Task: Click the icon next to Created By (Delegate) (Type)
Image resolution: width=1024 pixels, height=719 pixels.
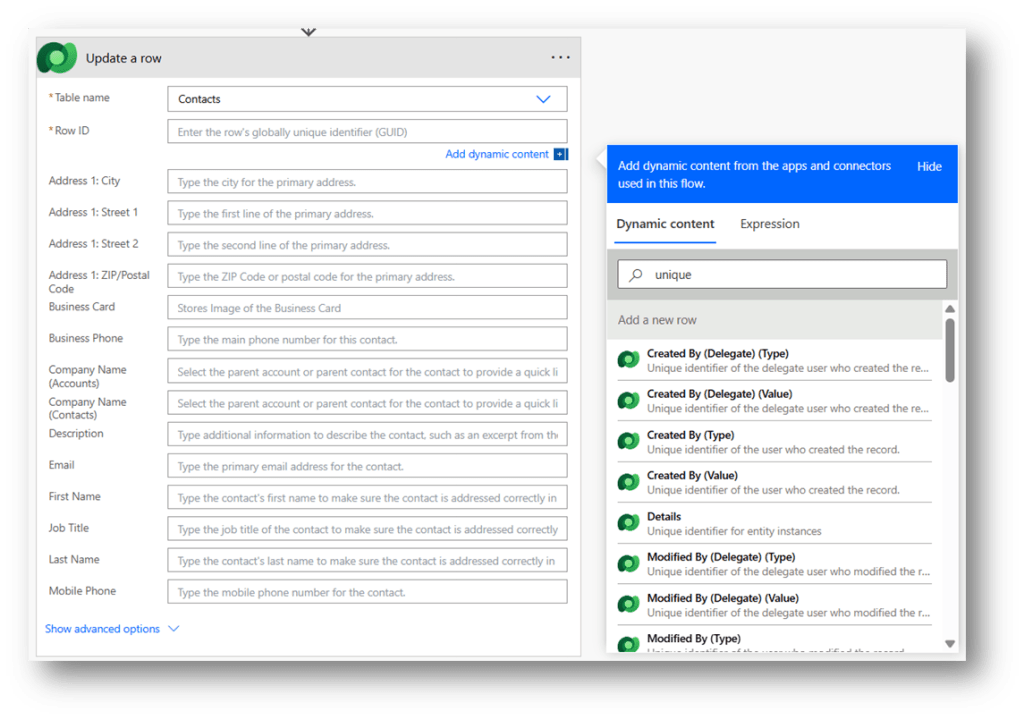Action: pyautogui.click(x=628, y=361)
